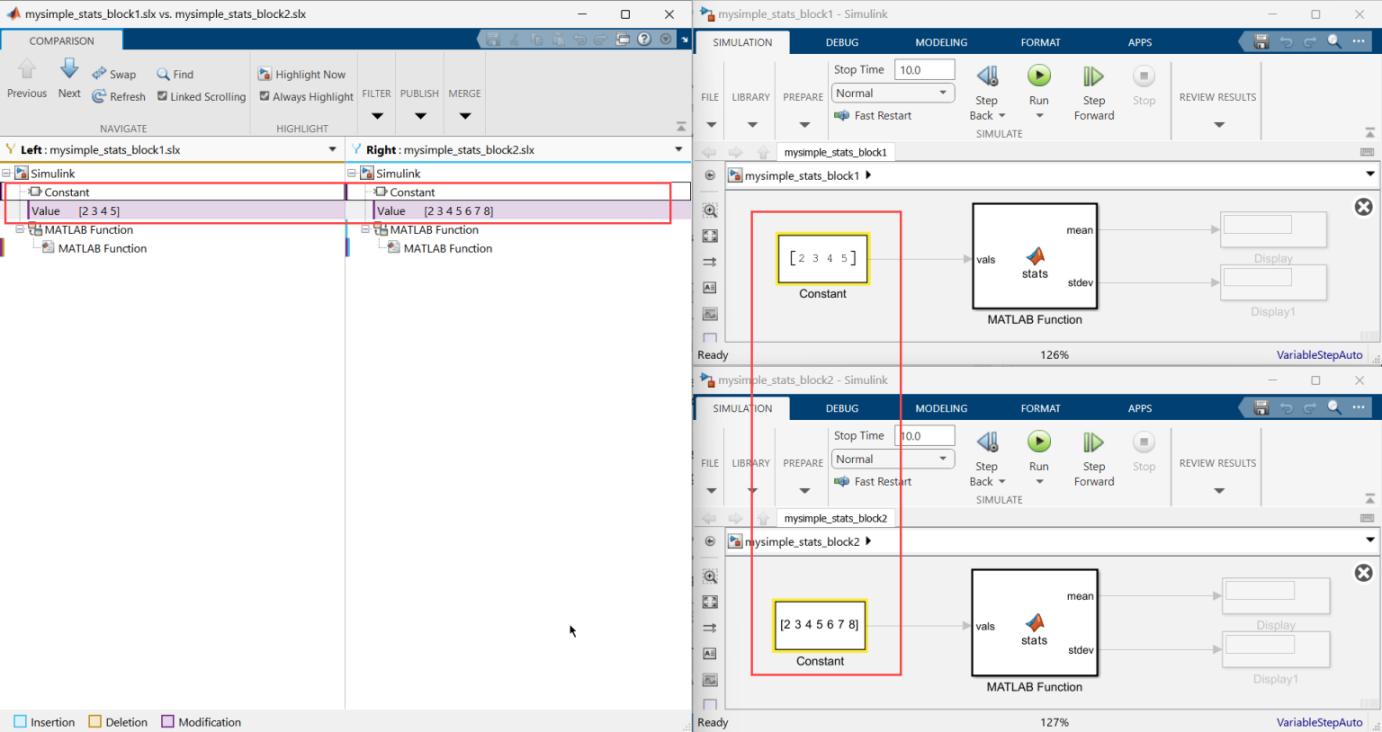Save model icon in block2 window
Image resolution: width=1382 pixels, height=732 pixels.
(1261, 408)
